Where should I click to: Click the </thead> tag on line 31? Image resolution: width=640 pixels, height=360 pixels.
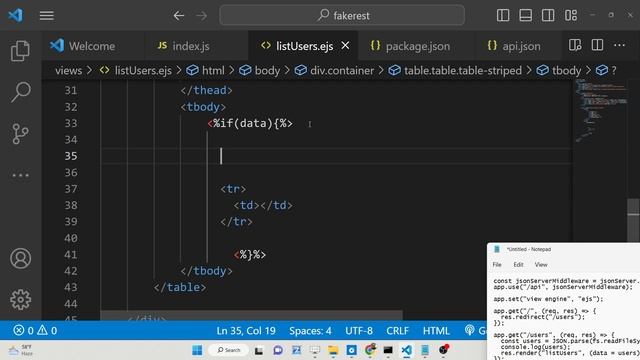(207, 90)
